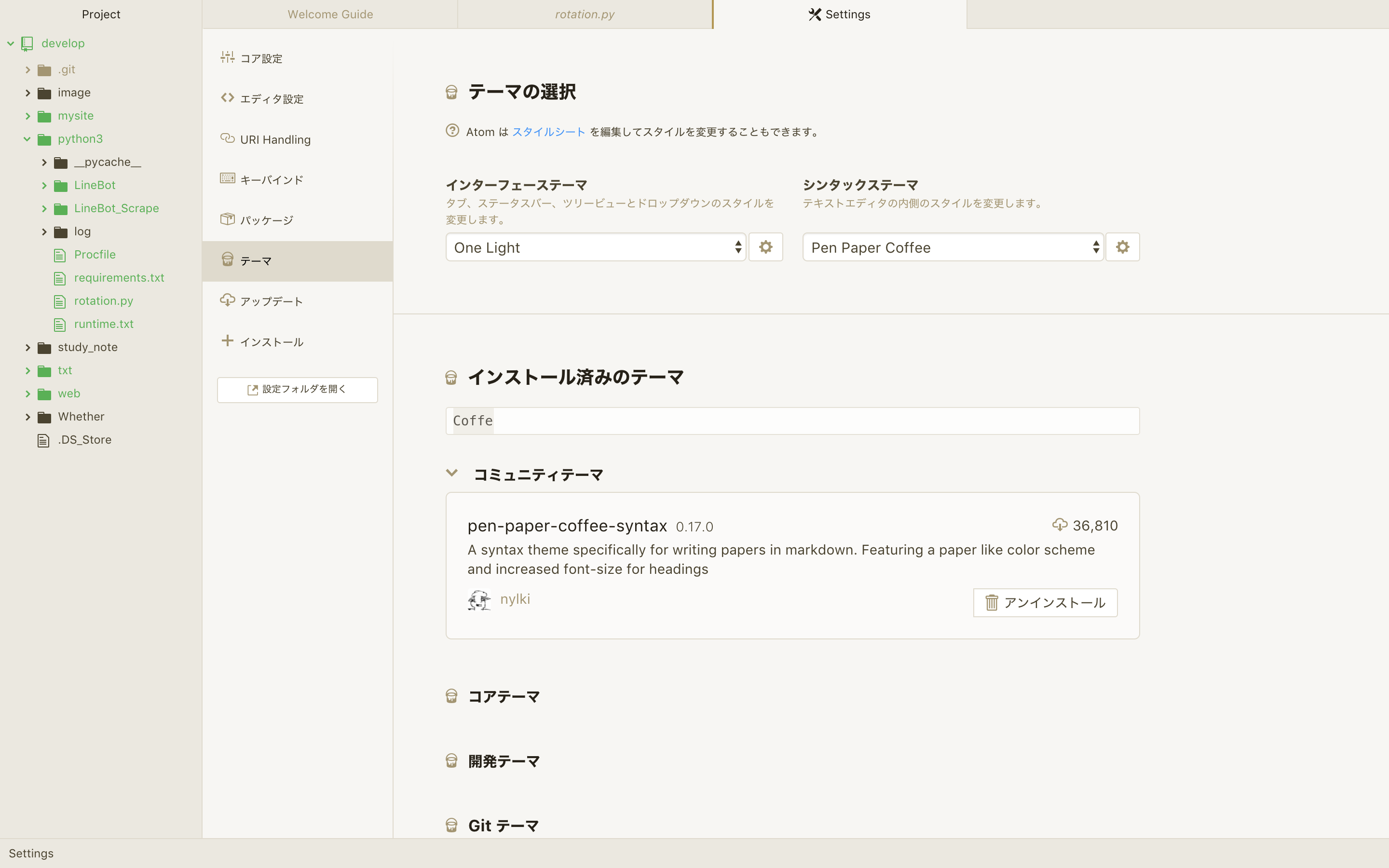The width and height of the screenshot is (1389, 868).
Task: Click the syntax theme settings gear
Action: [1123, 247]
